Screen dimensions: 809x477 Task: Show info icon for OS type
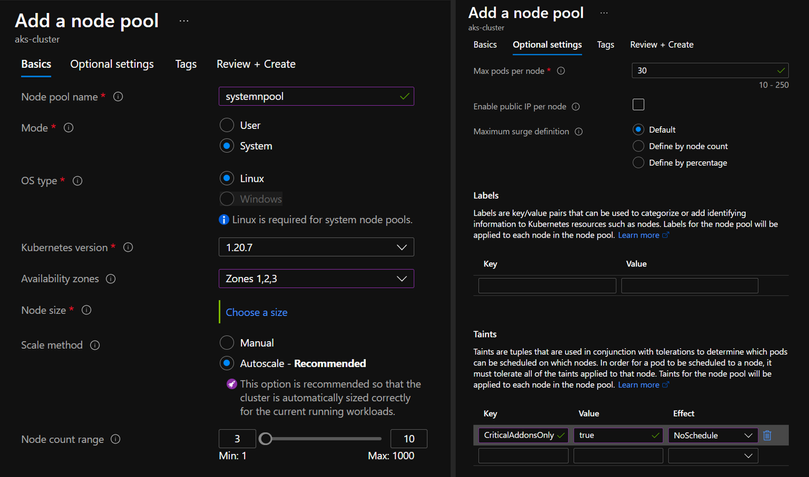(77, 181)
